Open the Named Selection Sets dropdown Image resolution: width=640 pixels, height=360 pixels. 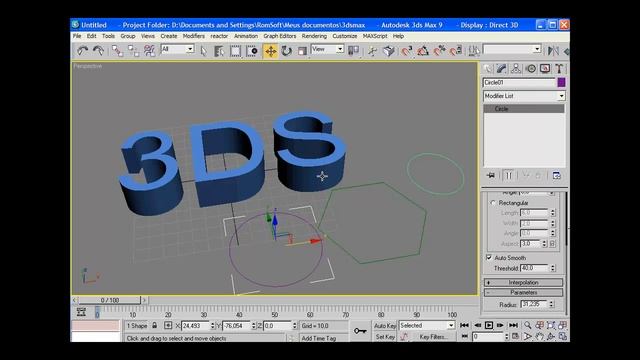pyautogui.click(x=512, y=49)
